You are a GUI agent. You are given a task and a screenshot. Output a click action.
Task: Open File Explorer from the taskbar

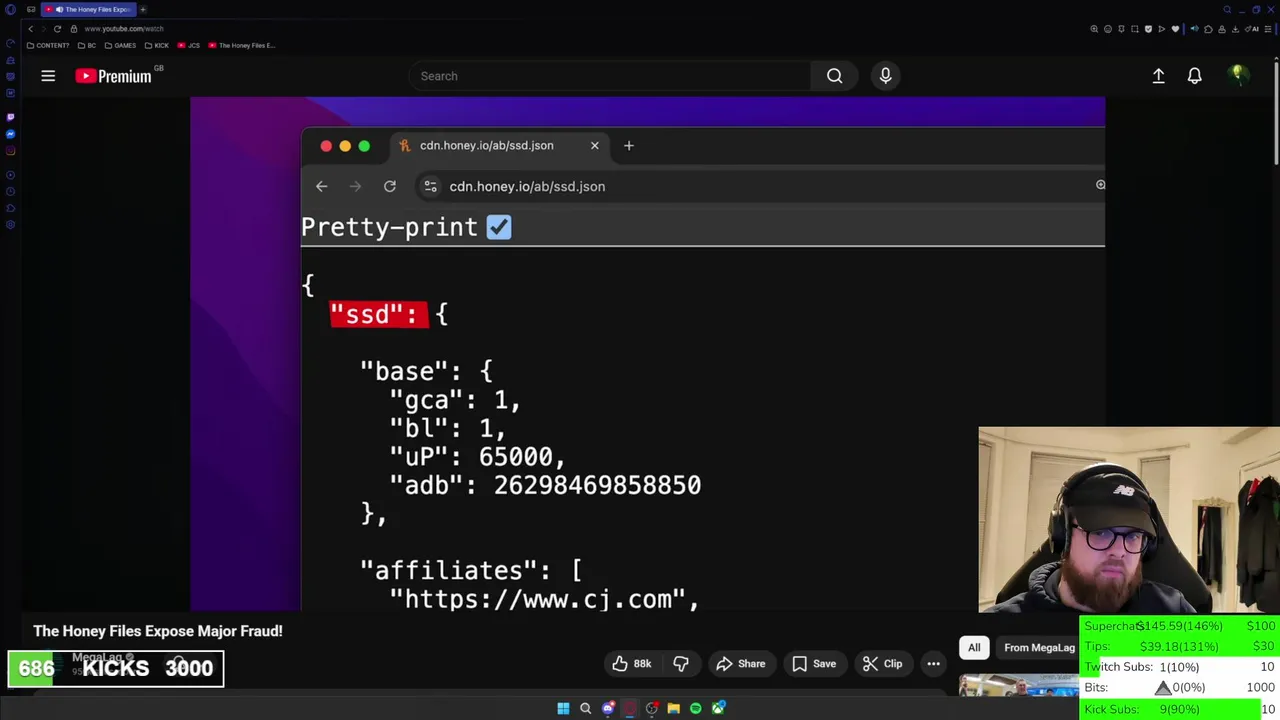click(x=673, y=708)
